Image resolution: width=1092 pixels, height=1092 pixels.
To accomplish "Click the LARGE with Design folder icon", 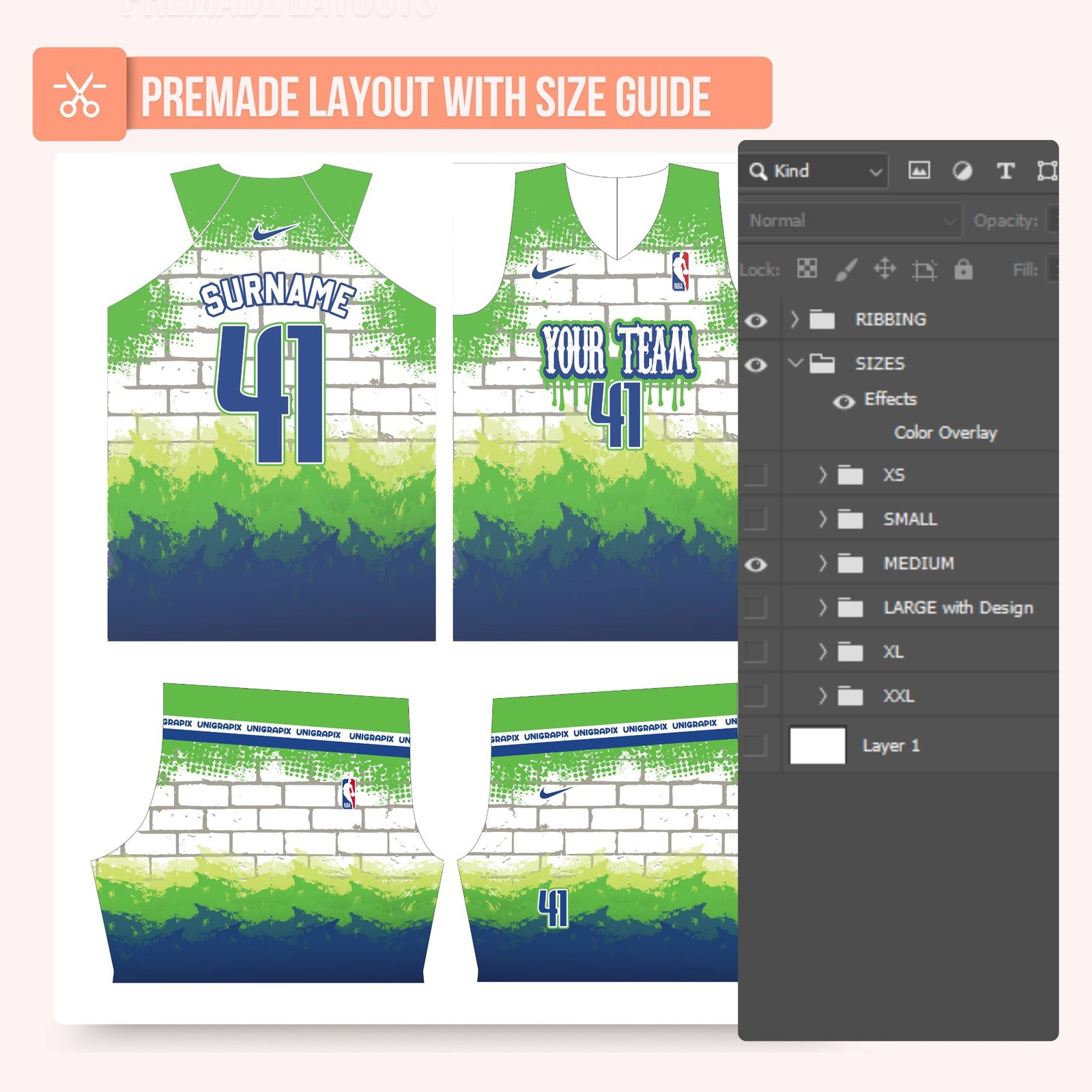I will [x=850, y=607].
